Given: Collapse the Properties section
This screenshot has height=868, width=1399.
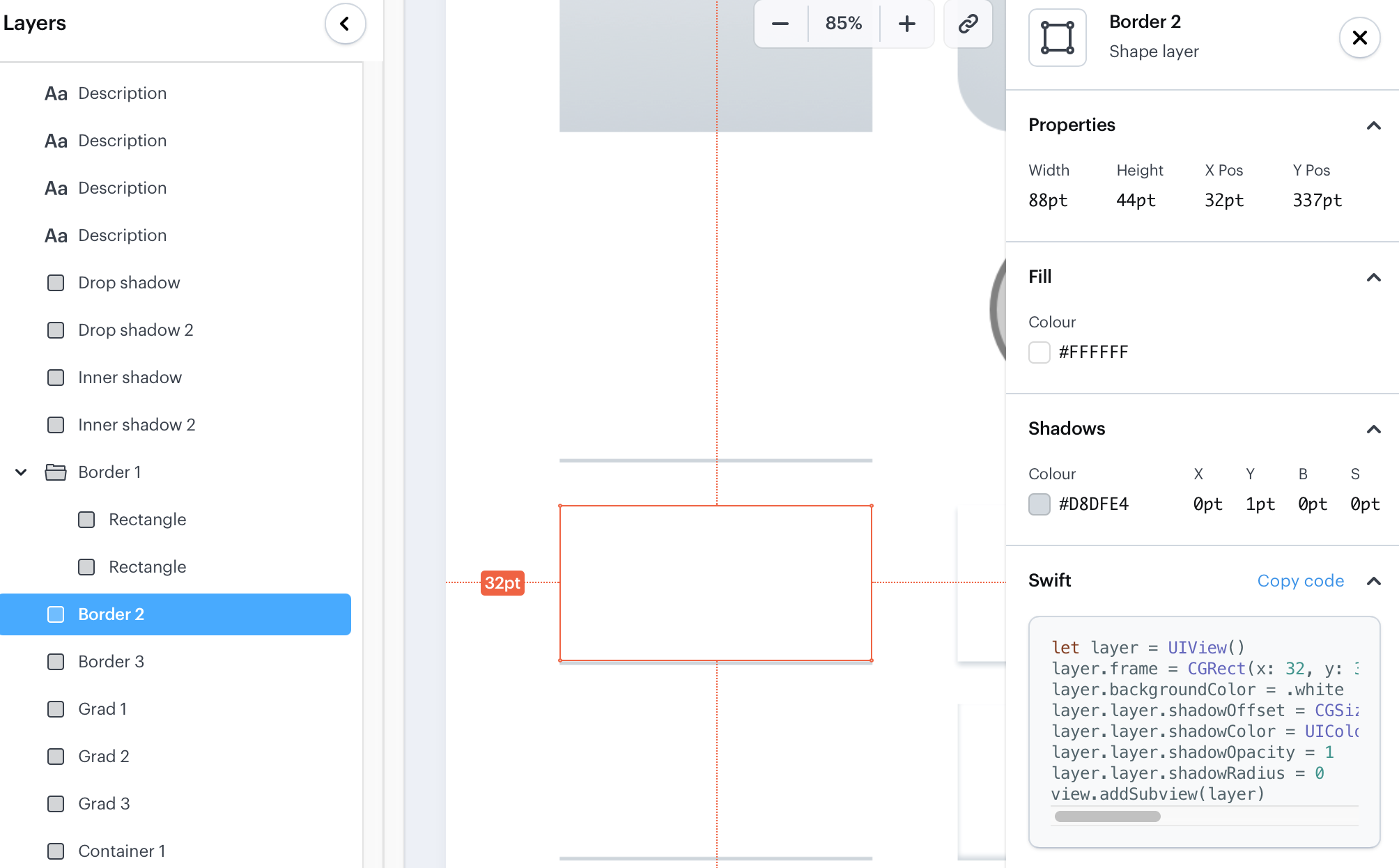Looking at the screenshot, I should (1373, 124).
